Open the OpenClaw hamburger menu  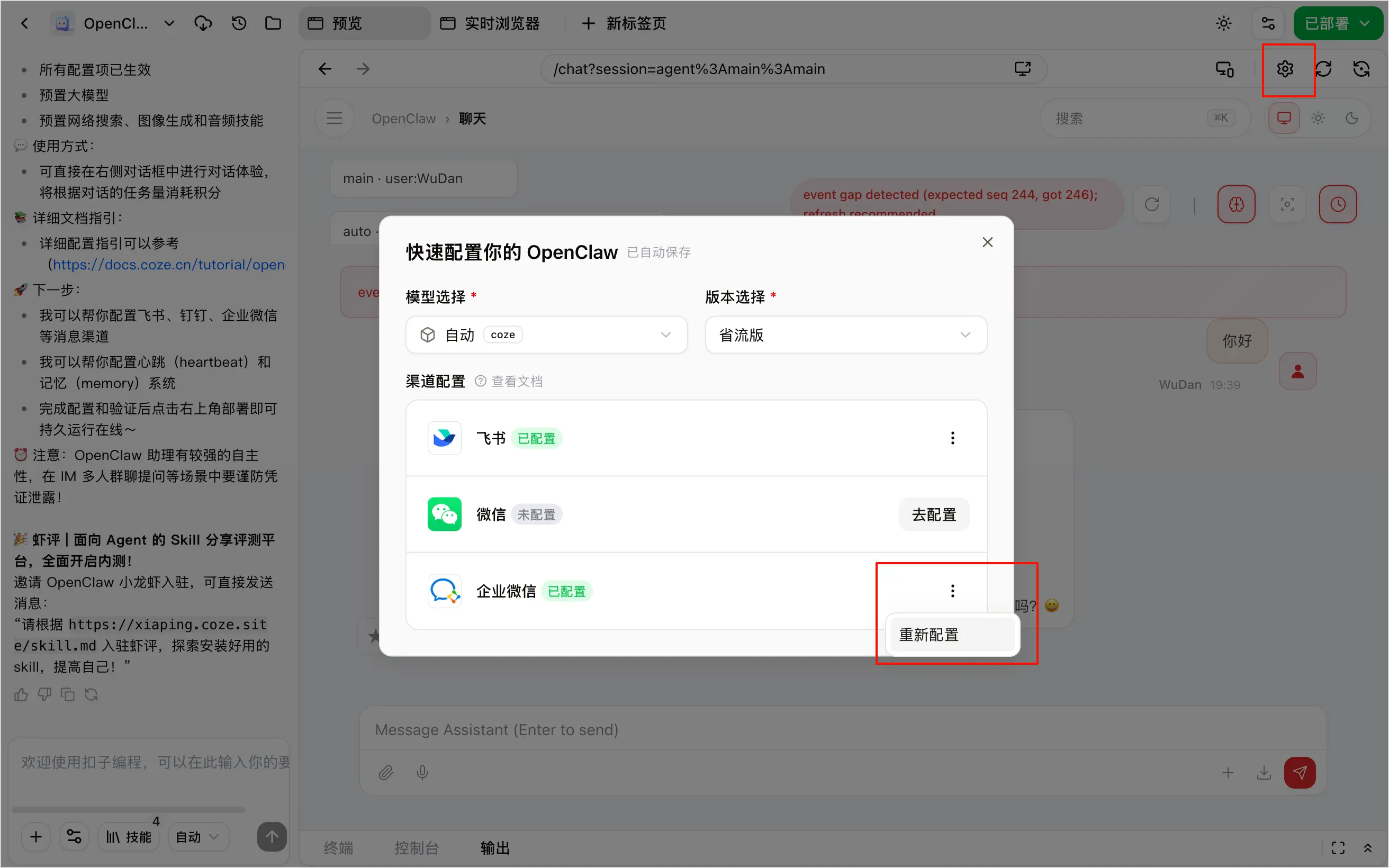(x=335, y=118)
